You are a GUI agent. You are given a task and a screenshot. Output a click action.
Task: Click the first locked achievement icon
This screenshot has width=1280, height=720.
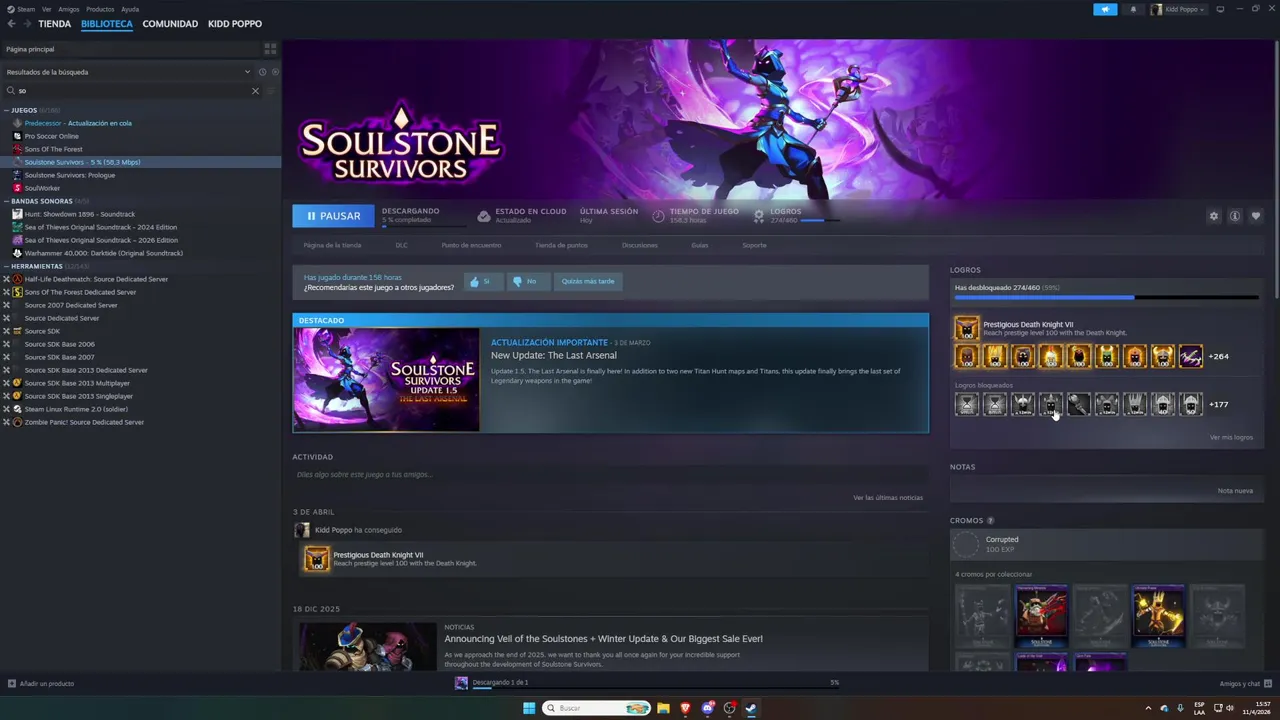tap(966, 404)
